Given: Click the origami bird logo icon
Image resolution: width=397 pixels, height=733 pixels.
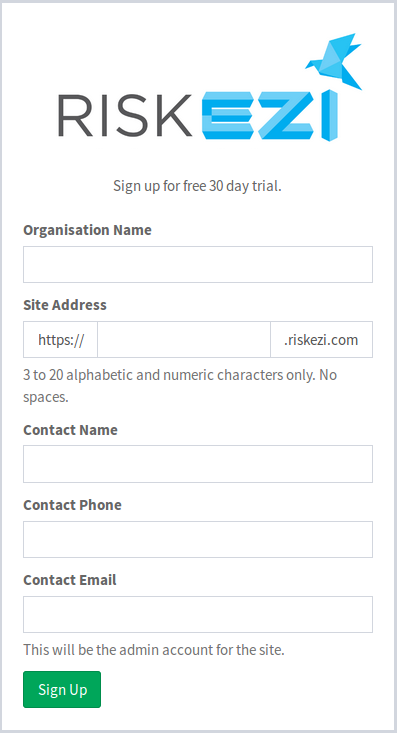Looking at the screenshot, I should (334, 61).
